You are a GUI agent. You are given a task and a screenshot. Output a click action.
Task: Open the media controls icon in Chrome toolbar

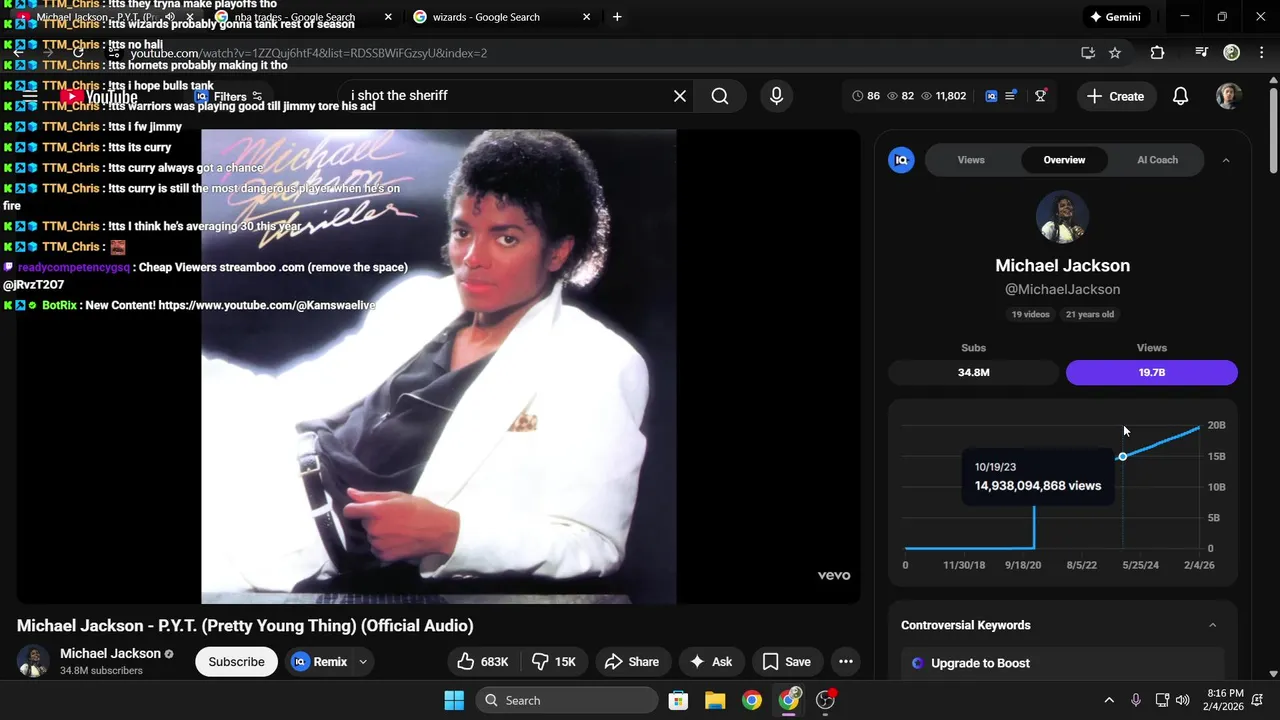pyautogui.click(x=1202, y=53)
